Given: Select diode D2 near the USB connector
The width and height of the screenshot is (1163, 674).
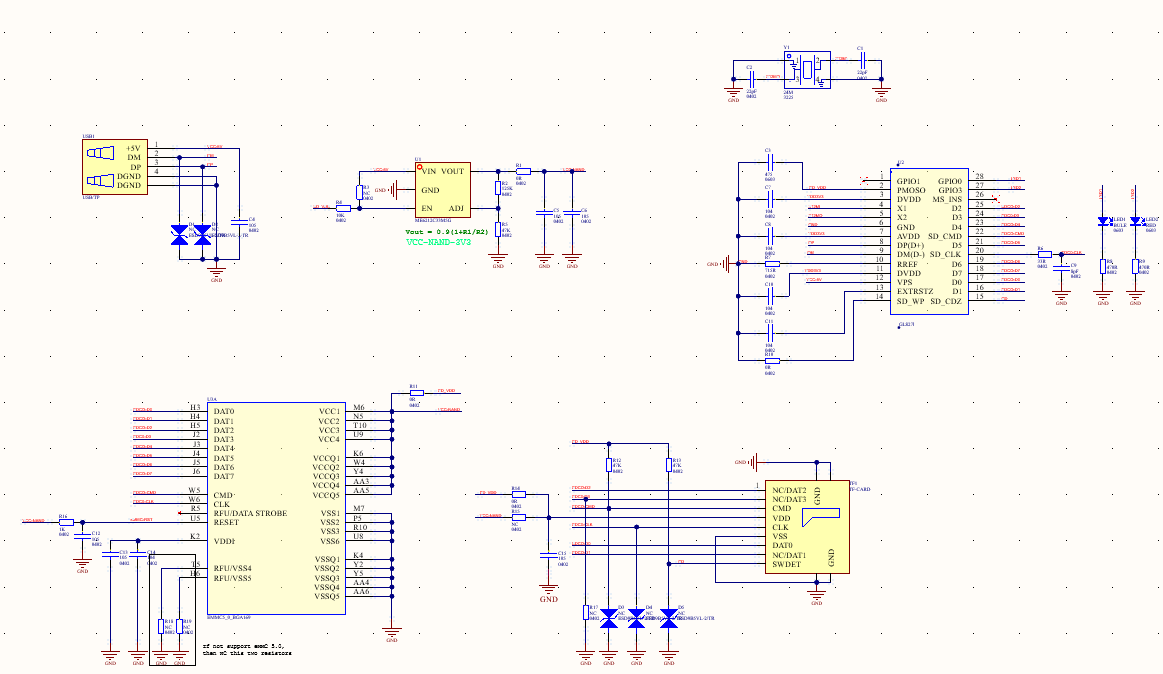Looking at the screenshot, I should [202, 236].
